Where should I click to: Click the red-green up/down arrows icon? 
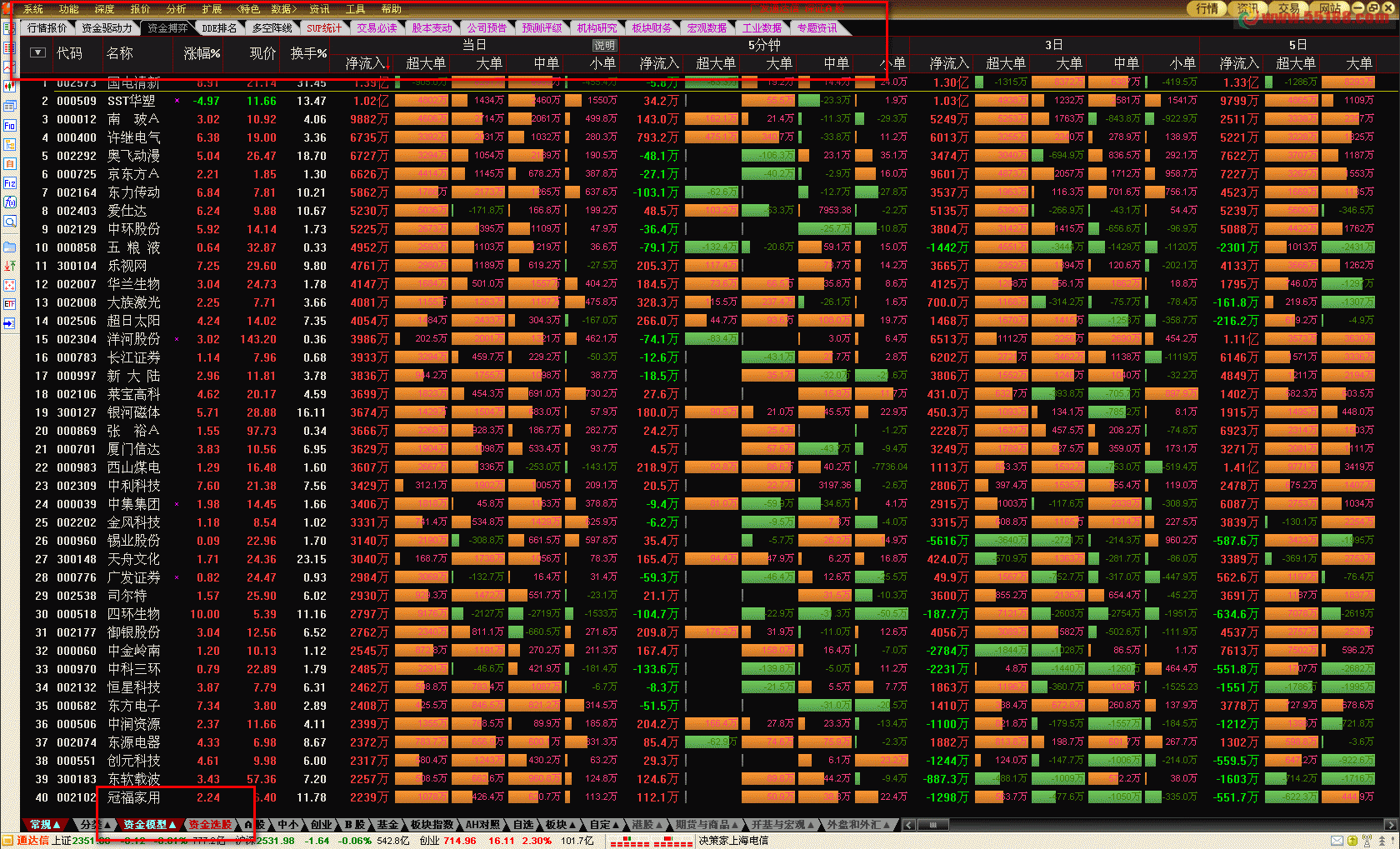click(x=9, y=266)
